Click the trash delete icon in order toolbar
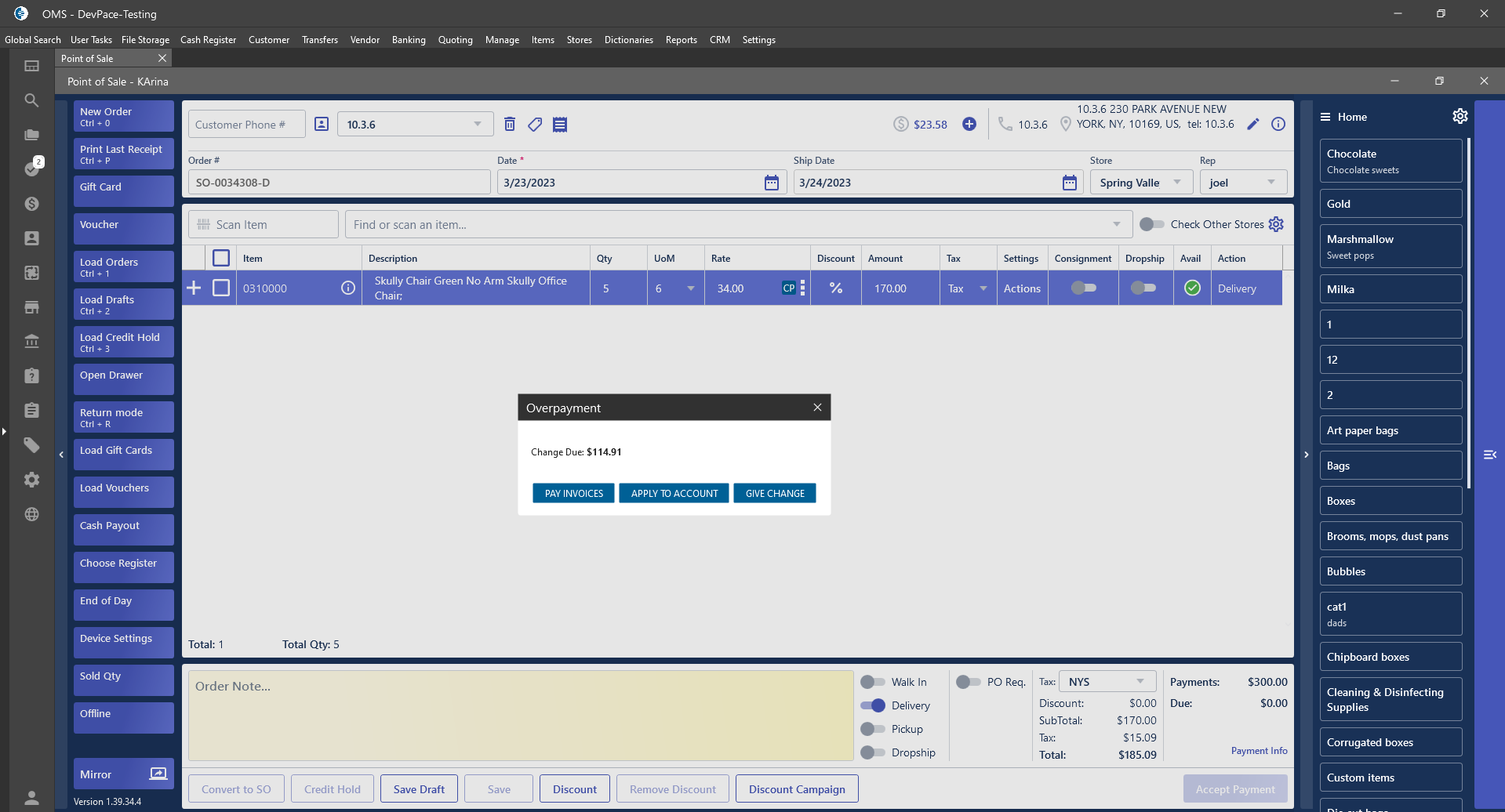Screen dimensions: 1505x812 click(x=510, y=124)
